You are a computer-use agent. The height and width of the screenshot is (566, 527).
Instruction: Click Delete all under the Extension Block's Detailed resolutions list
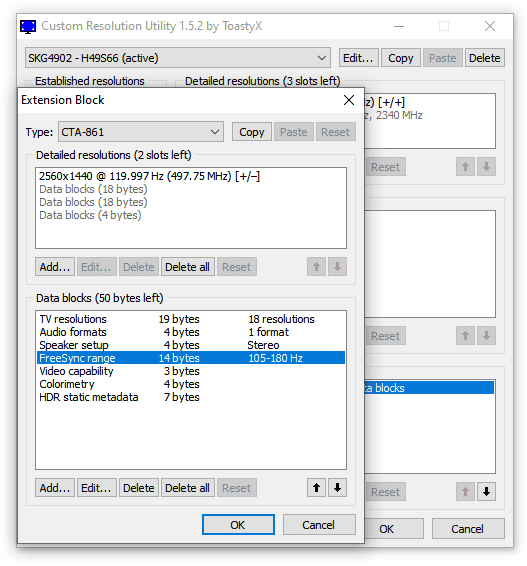[188, 267]
